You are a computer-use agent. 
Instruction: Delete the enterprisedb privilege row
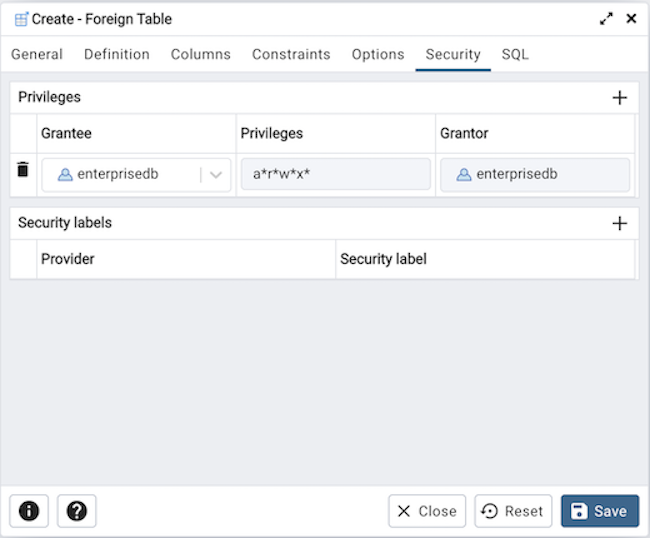tap(23, 170)
